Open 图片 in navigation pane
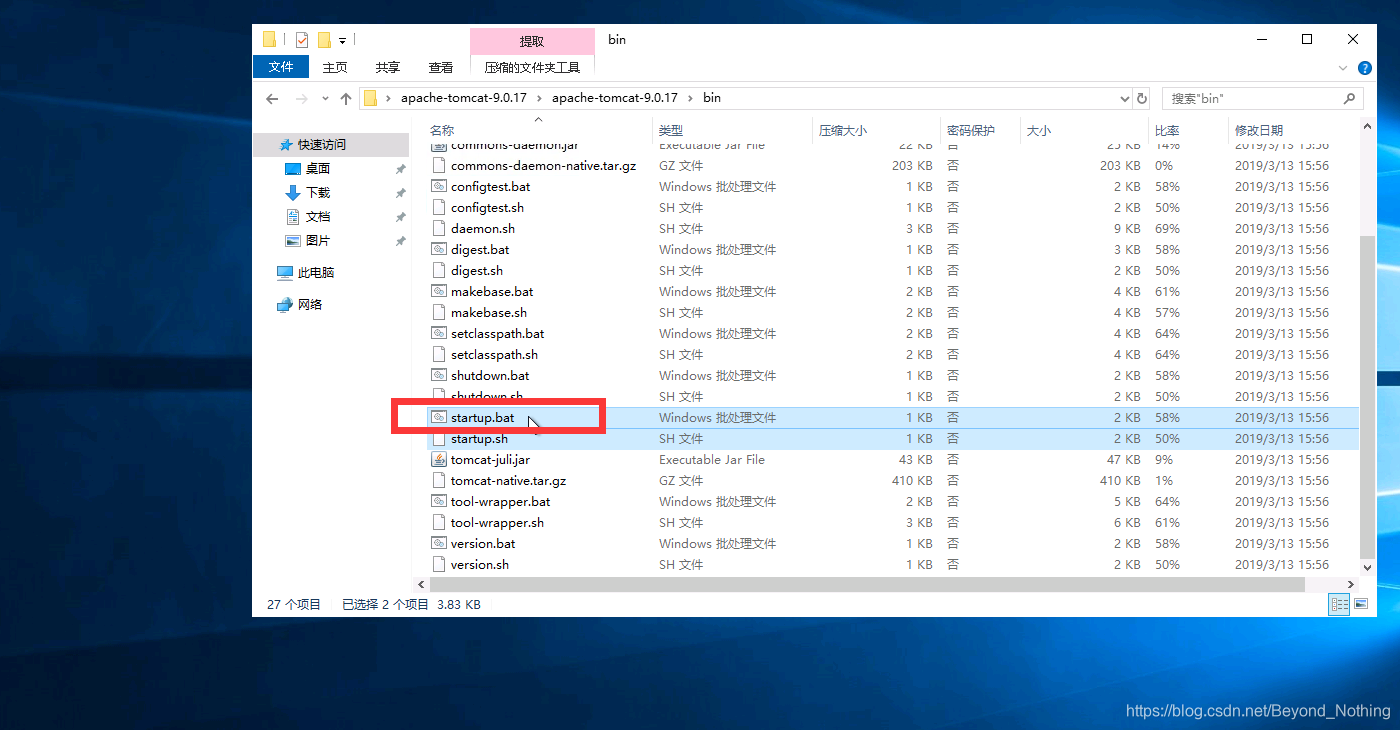 click(318, 241)
